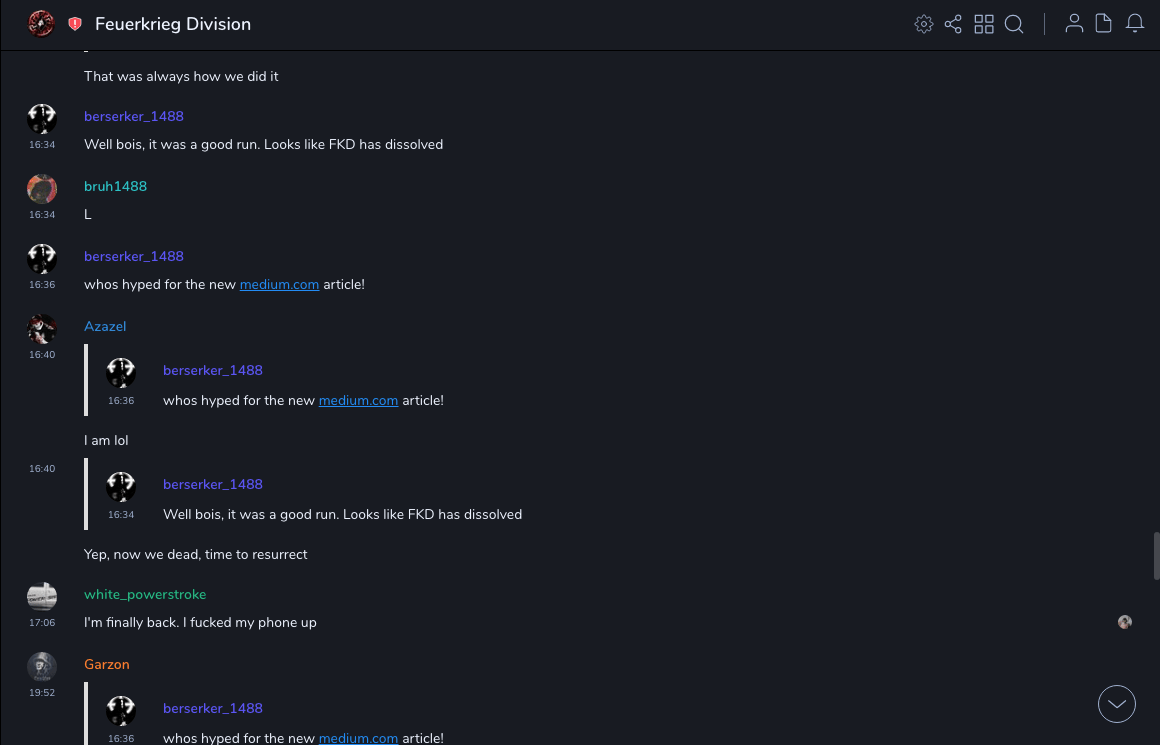Click the magnifying glass search icon
1160x745 pixels.
point(1014,24)
